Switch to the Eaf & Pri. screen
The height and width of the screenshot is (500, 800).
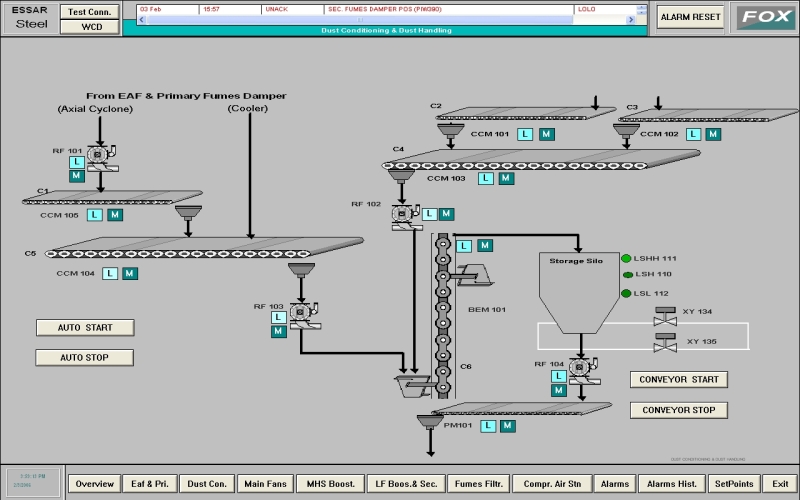pos(149,484)
